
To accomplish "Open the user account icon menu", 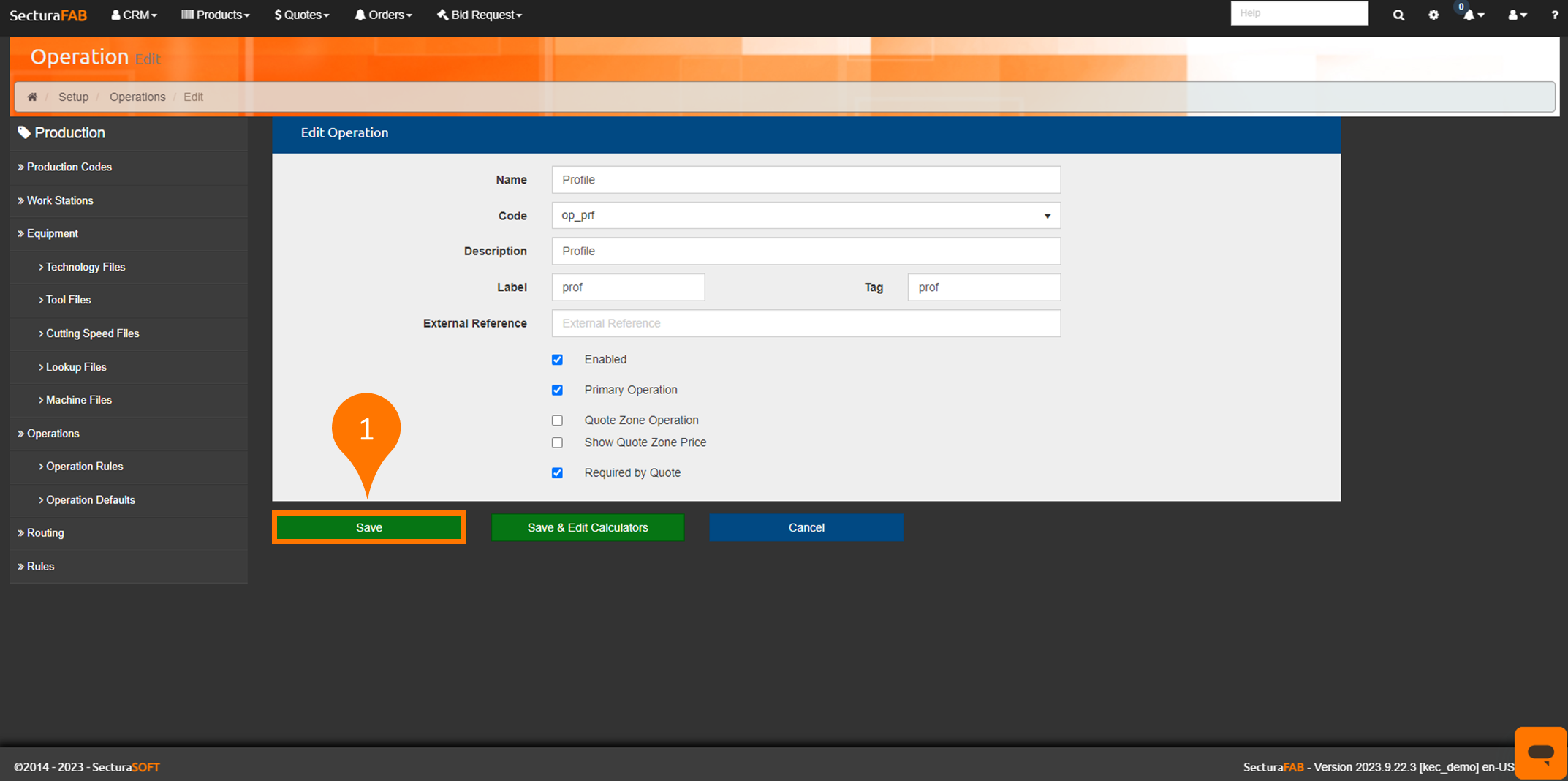I will (1517, 15).
